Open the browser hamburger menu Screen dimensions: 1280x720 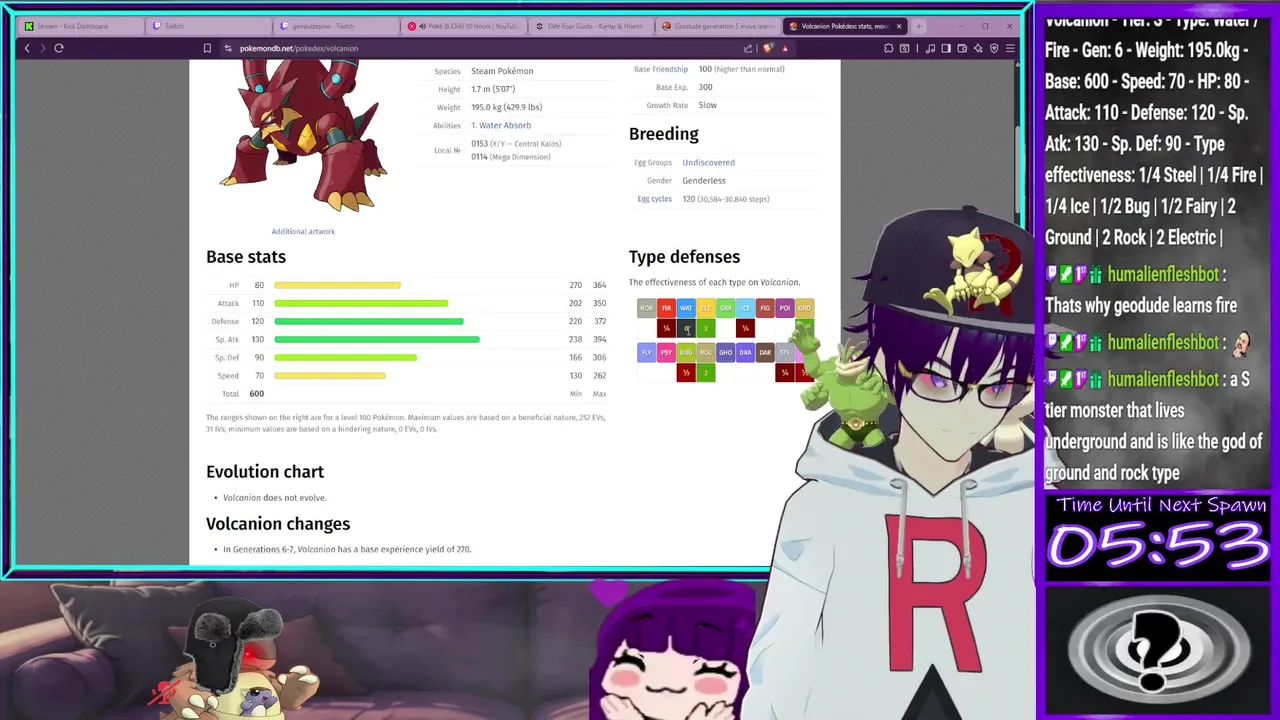[x=1010, y=48]
